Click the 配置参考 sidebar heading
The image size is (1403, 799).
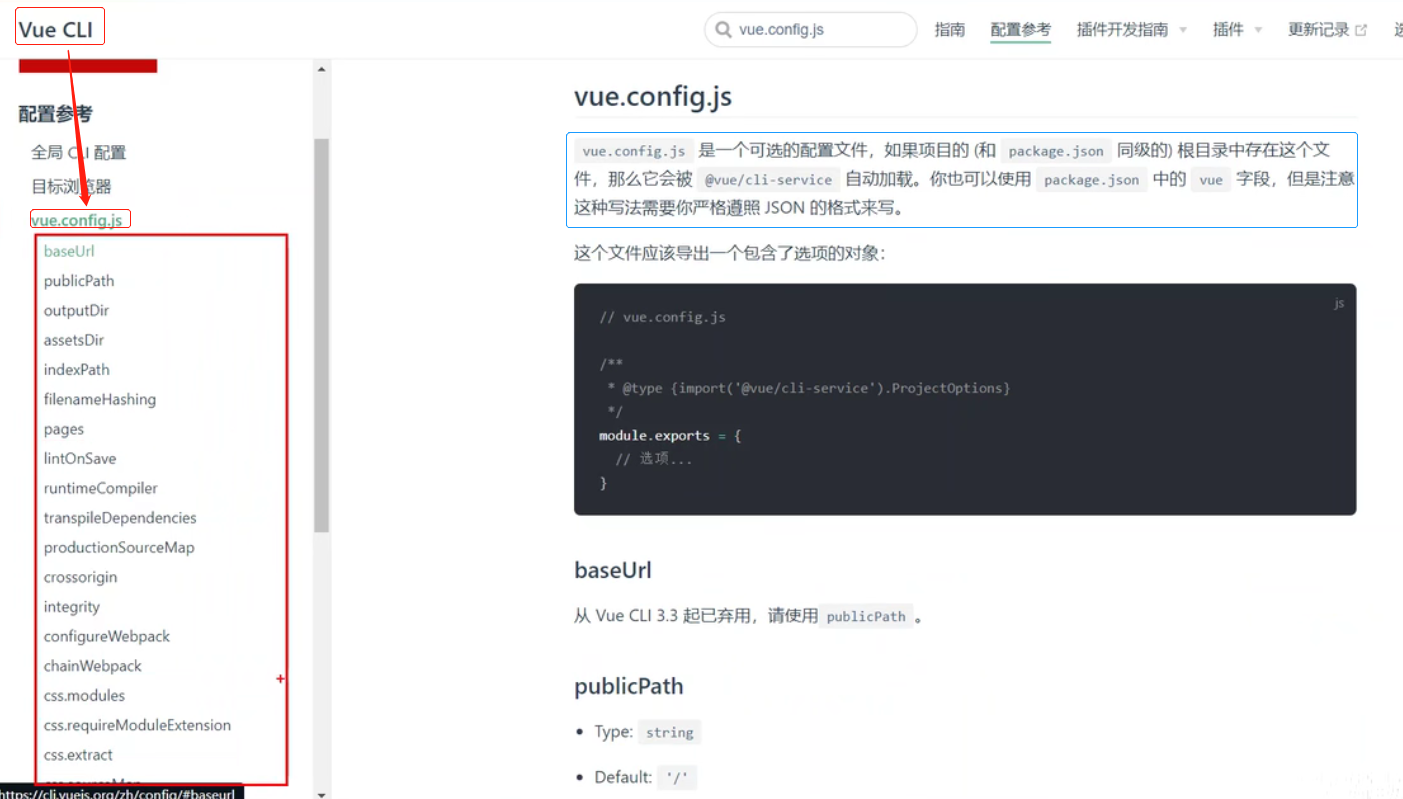pyautogui.click(x=55, y=115)
